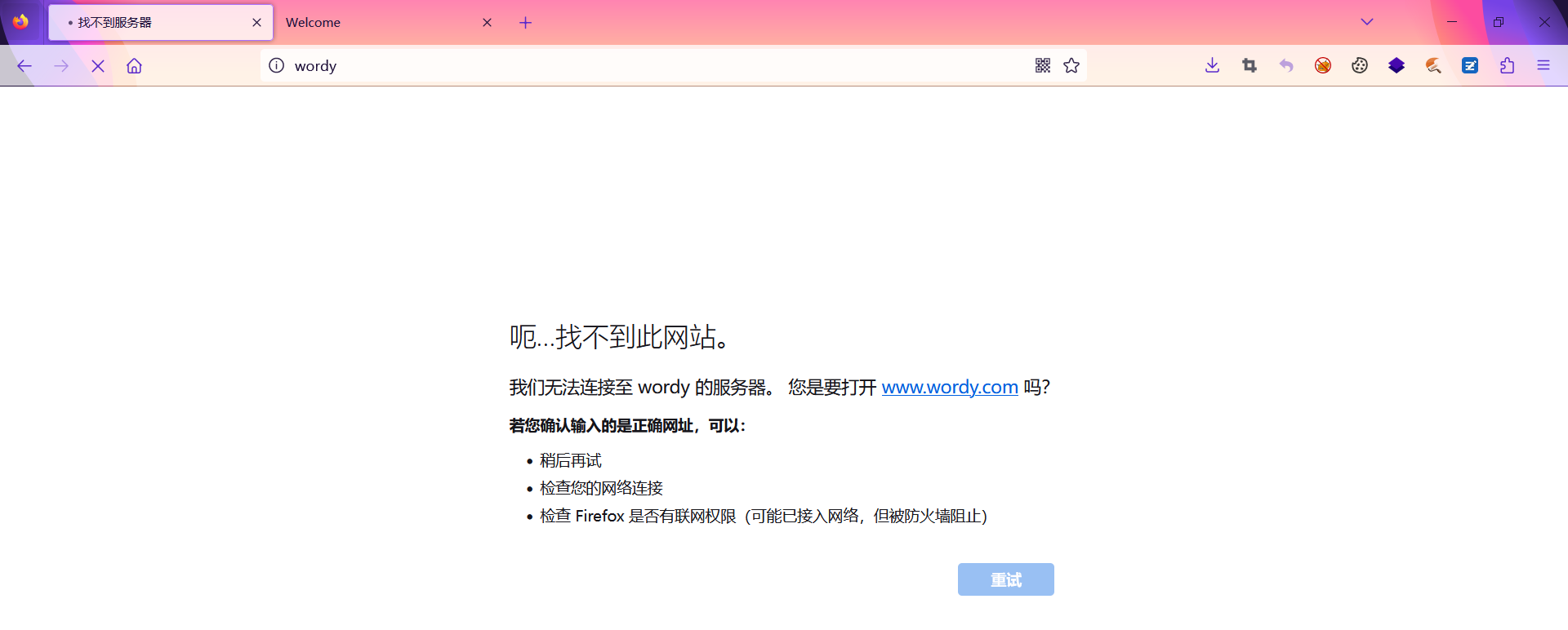The width and height of the screenshot is (1568, 630).
Task: Open the orange search-brush extension icon
Action: click(1433, 65)
